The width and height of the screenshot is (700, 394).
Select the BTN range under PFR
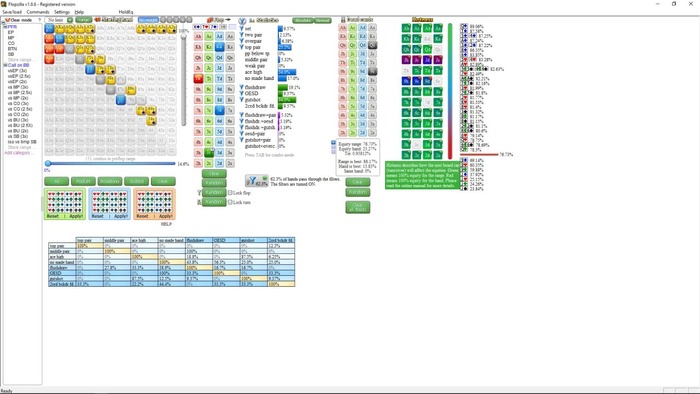(x=12, y=49)
